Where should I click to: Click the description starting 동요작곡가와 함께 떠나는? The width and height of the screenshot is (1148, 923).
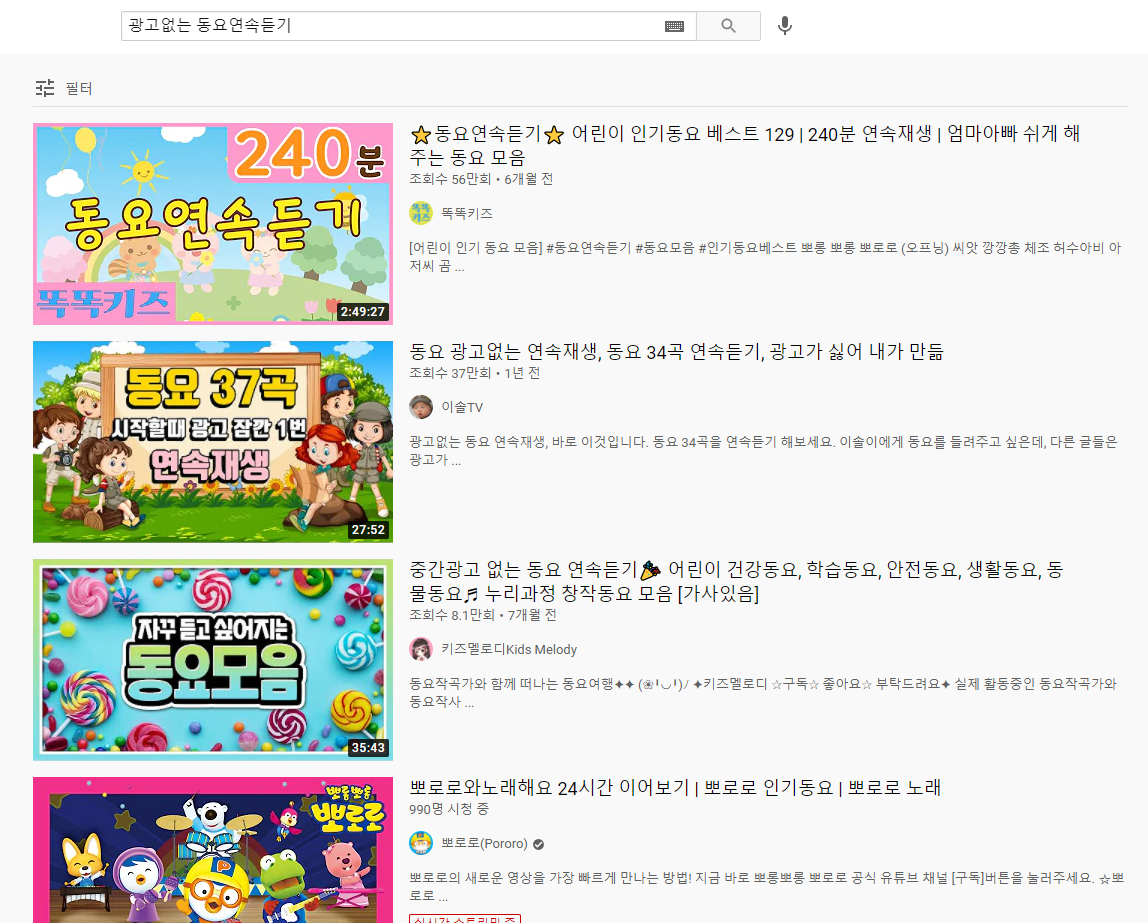[763, 693]
